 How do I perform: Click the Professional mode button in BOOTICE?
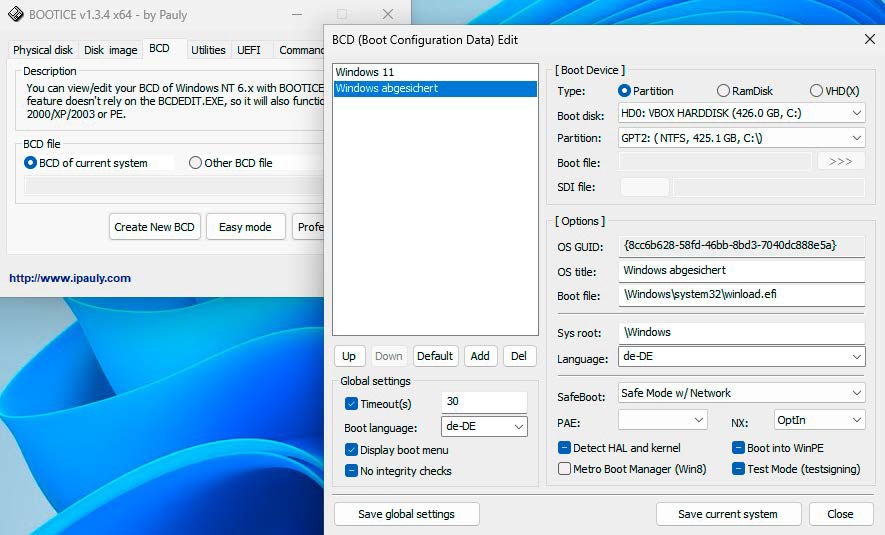pyautogui.click(x=309, y=227)
